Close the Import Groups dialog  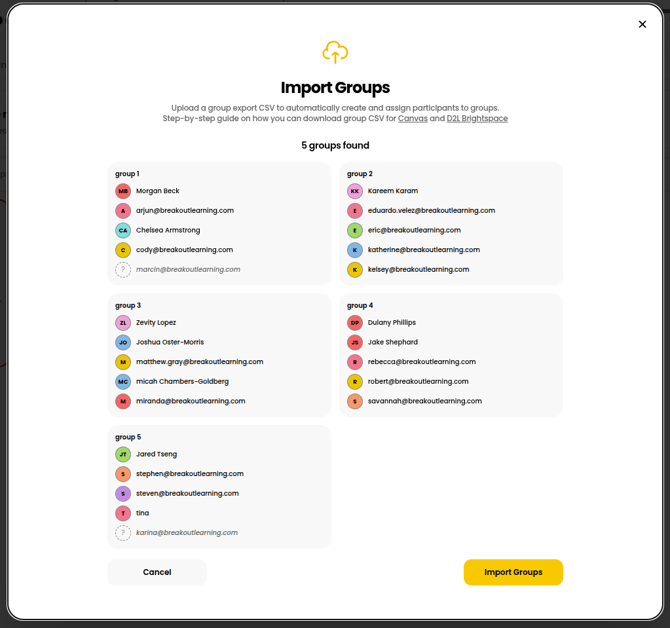pyautogui.click(x=642, y=24)
